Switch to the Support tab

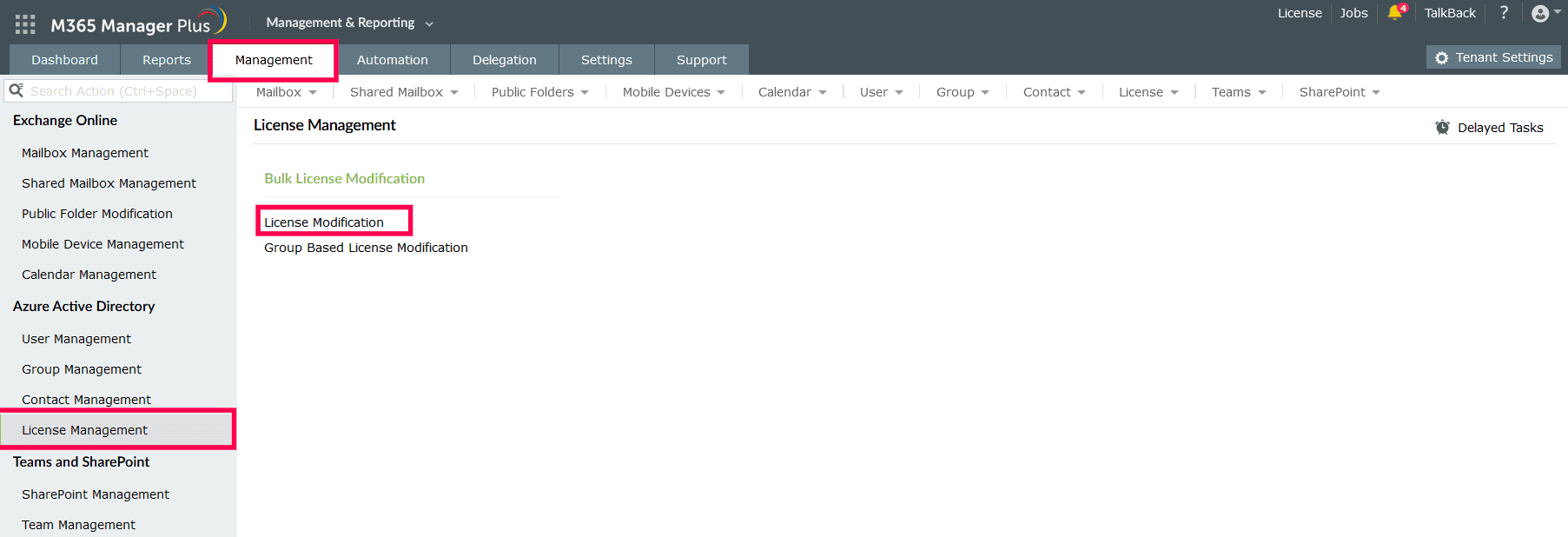(702, 60)
